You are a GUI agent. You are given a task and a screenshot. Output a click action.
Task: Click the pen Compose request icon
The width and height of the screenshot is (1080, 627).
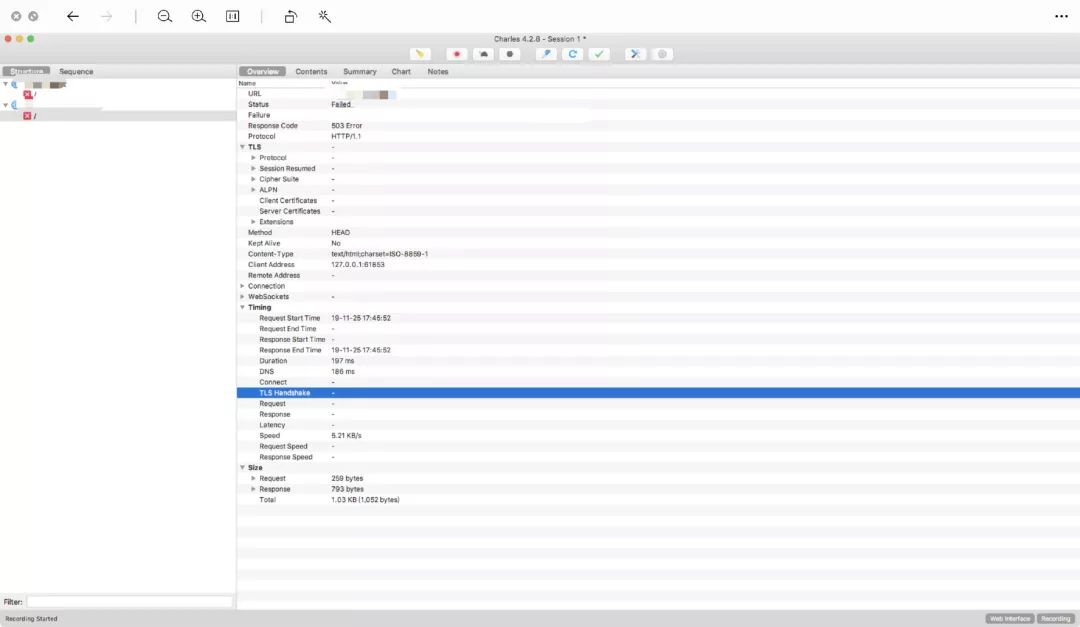pyautogui.click(x=546, y=54)
